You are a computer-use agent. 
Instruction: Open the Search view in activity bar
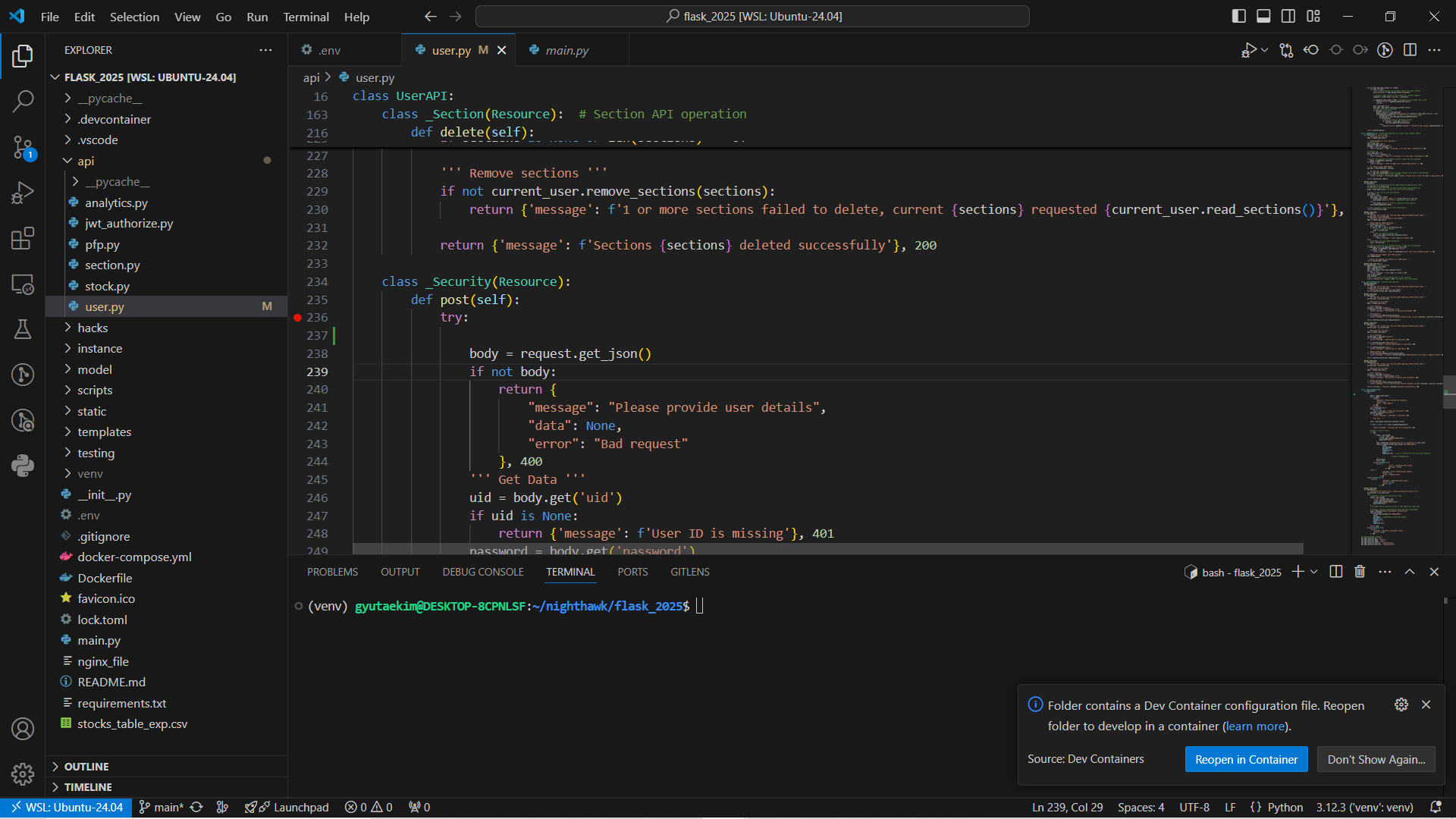[23, 101]
